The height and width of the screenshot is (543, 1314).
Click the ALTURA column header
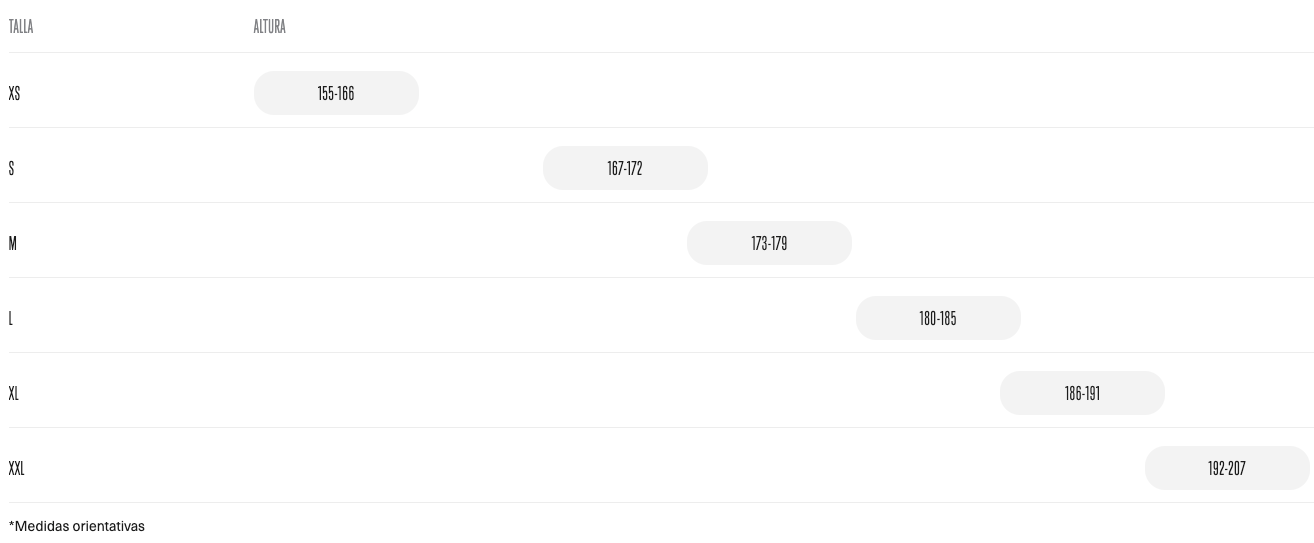pos(270,27)
